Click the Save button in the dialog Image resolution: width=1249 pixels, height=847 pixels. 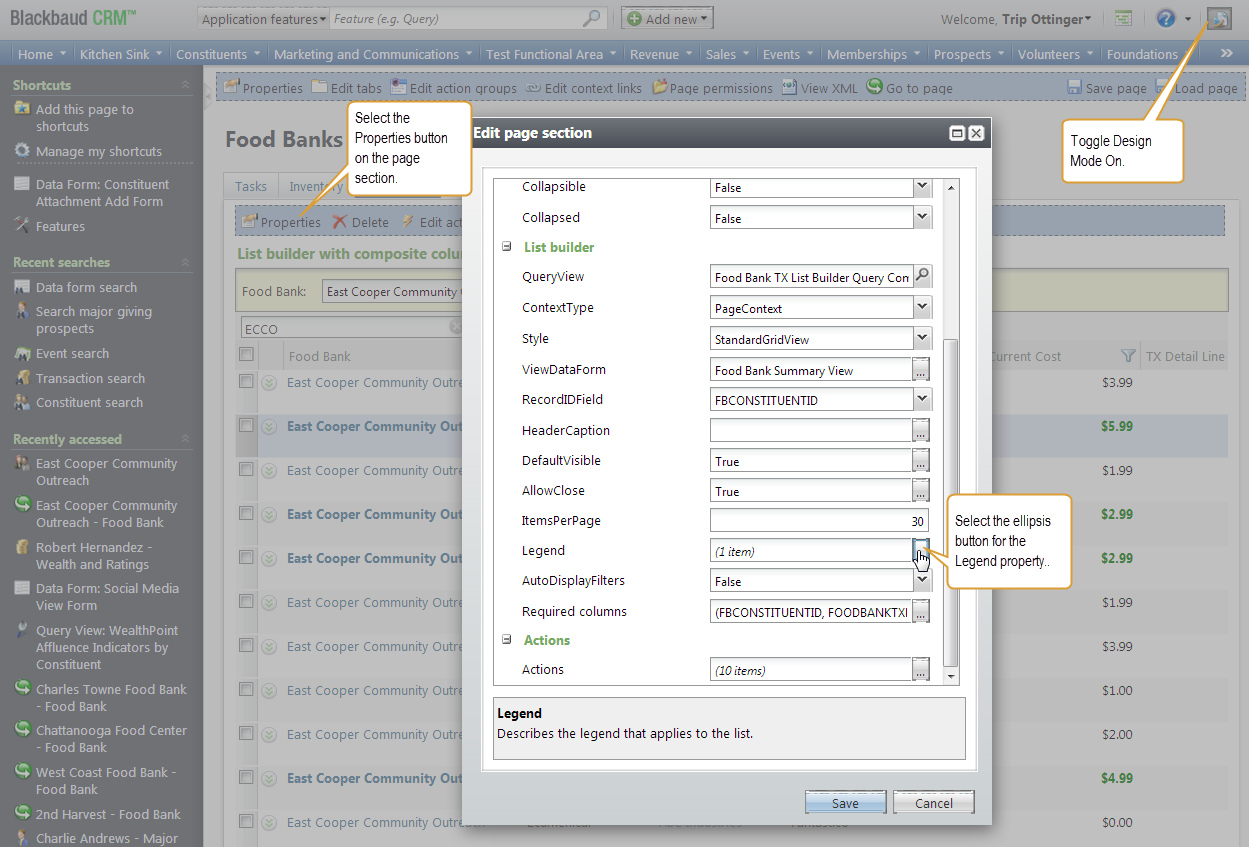click(x=845, y=803)
